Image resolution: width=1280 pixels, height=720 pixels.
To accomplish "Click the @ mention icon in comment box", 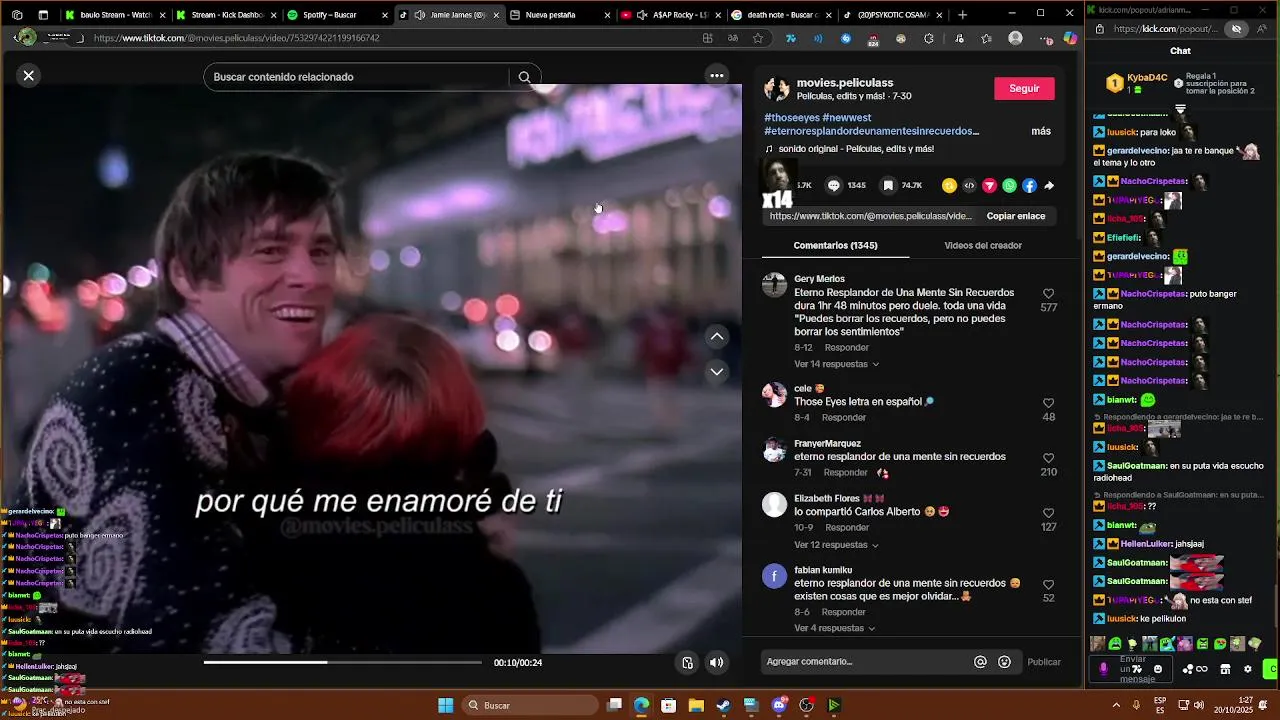I will (x=980, y=661).
